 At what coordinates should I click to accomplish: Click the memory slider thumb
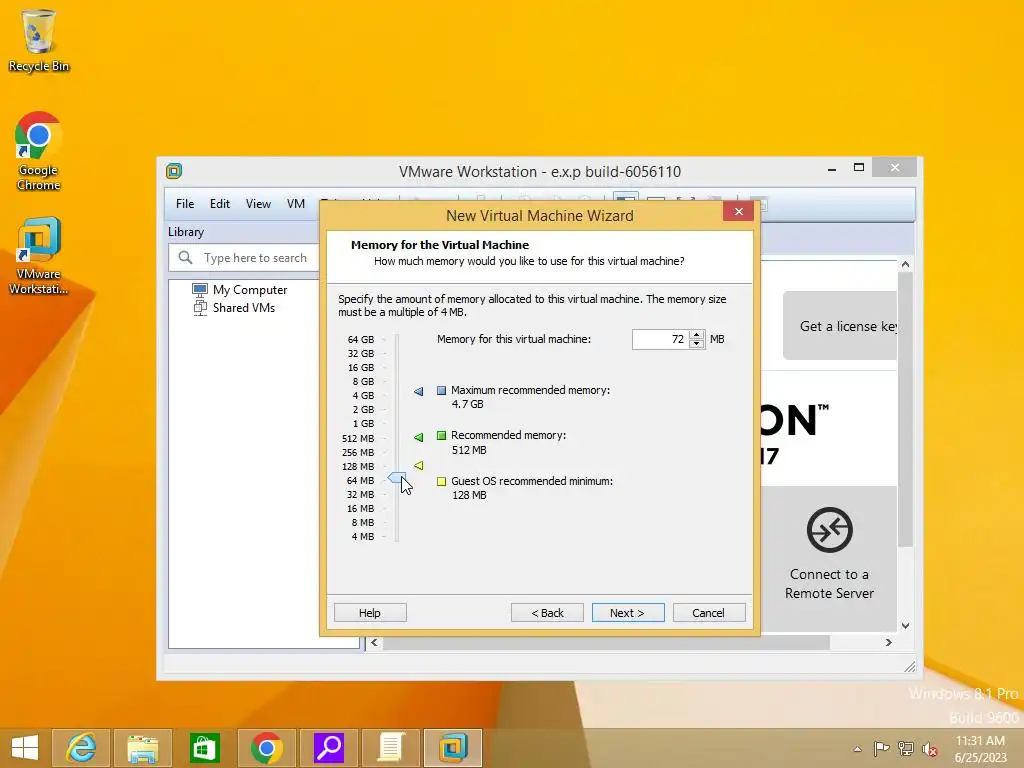(x=396, y=478)
